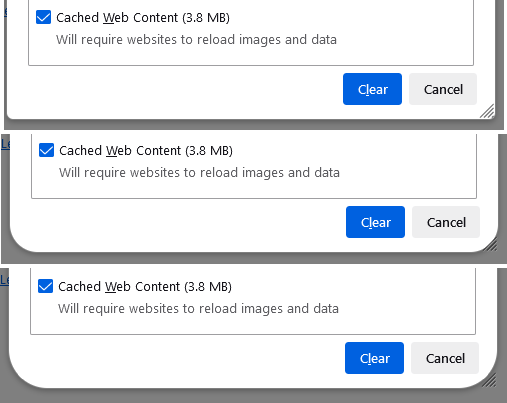Disable Cached Web Content checkbox in bottom dialog

click(x=45, y=286)
